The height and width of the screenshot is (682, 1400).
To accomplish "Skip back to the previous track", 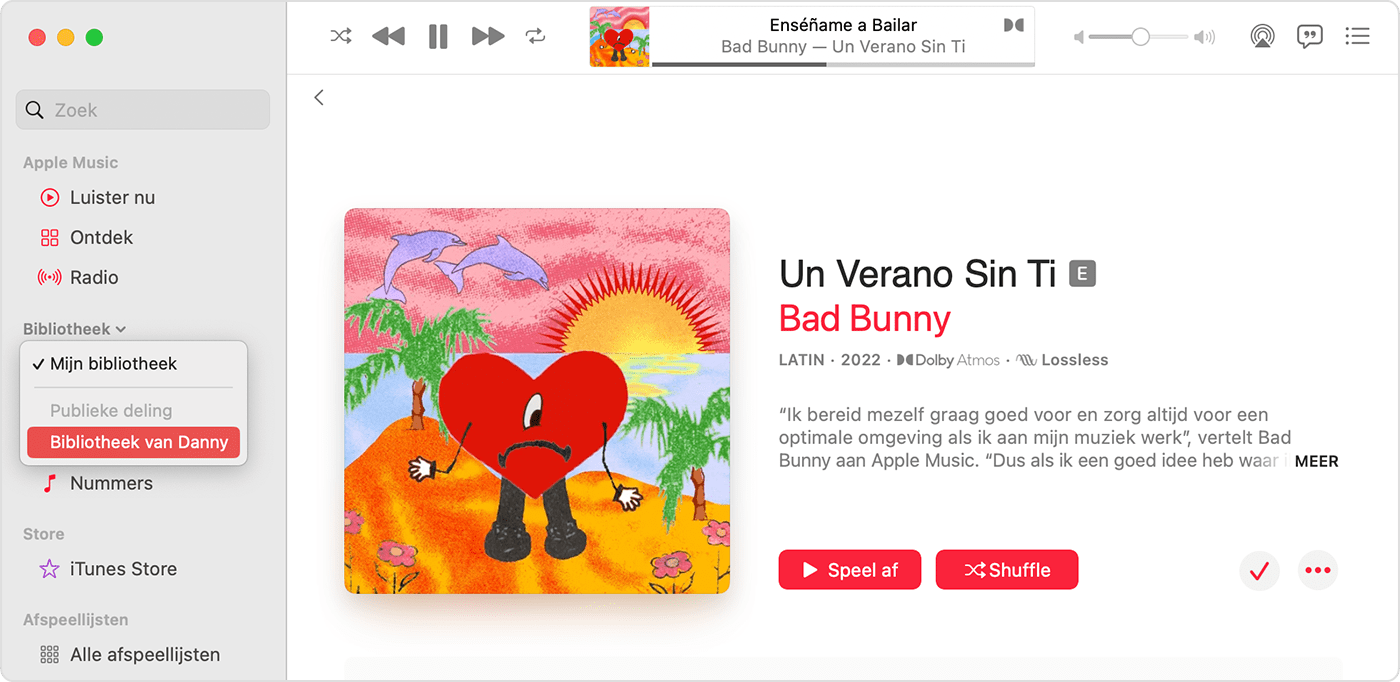I will tap(388, 37).
